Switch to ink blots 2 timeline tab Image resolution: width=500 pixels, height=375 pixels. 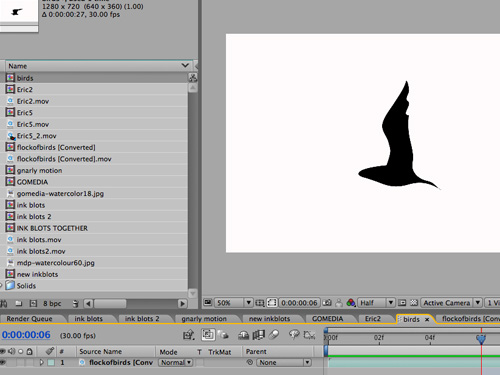click(142, 319)
